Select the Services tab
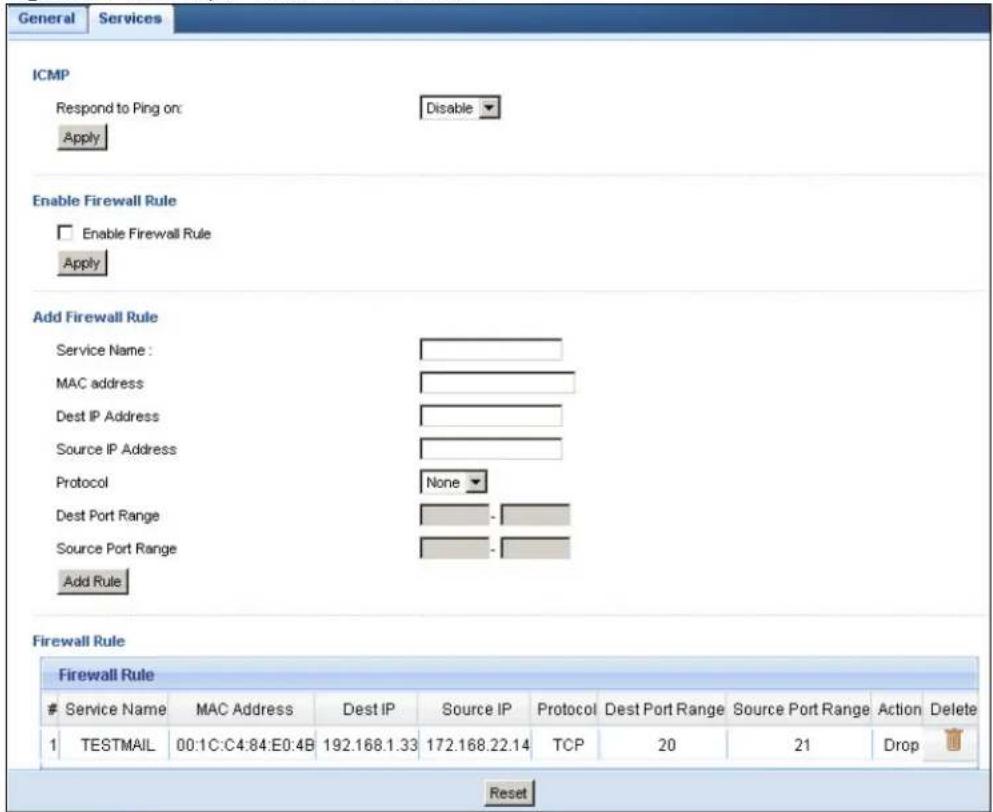The height and width of the screenshot is (812, 993). click(130, 18)
